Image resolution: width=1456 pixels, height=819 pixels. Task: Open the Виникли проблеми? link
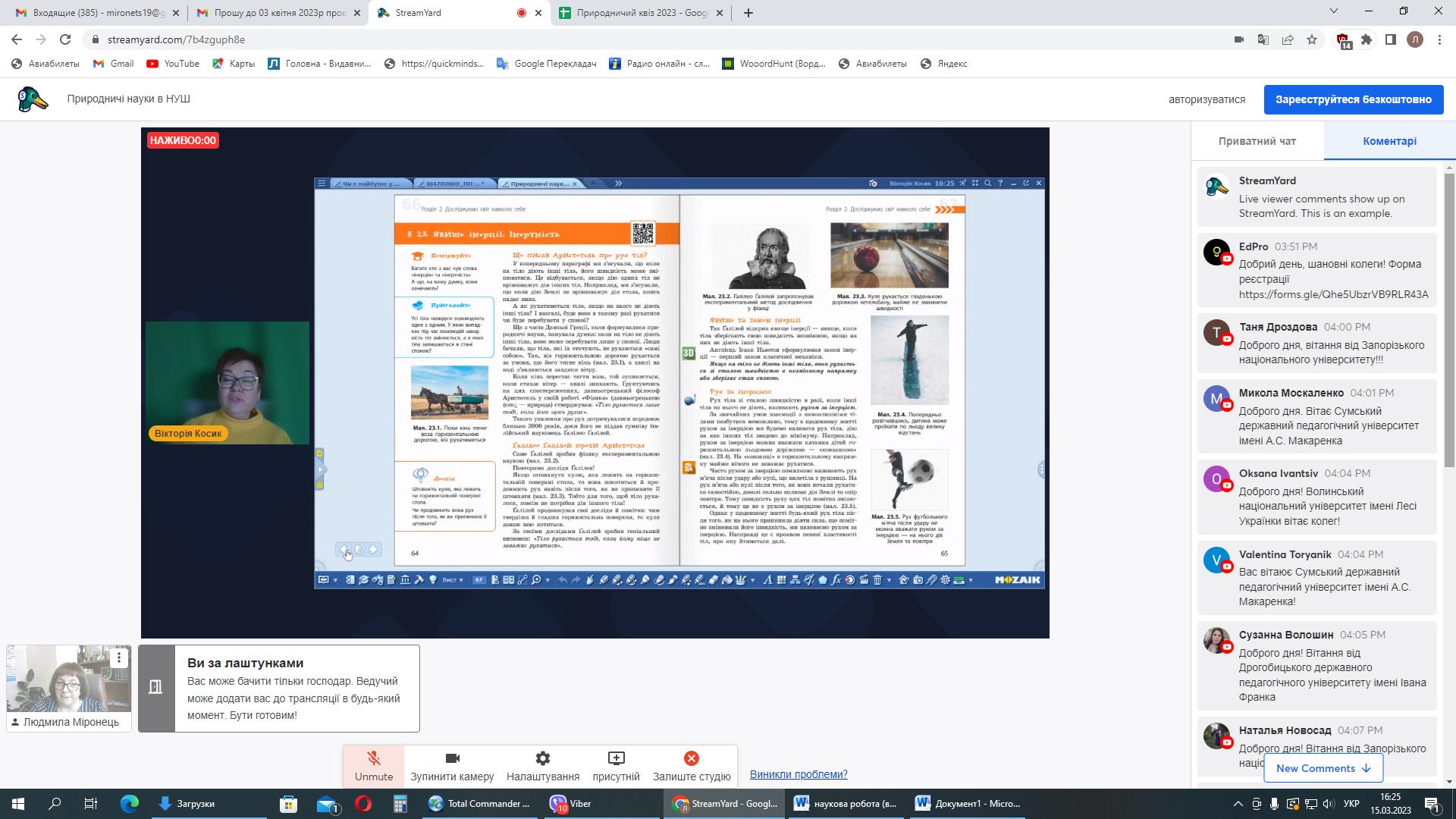coord(798,774)
